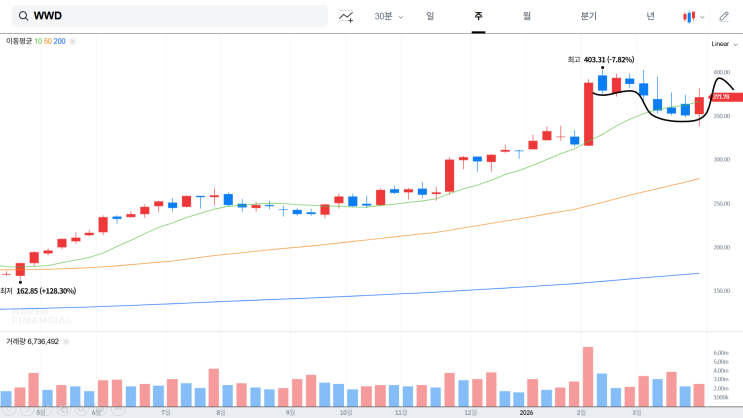
Task: Click the 200.00 price axis label
Action: (x=722, y=247)
